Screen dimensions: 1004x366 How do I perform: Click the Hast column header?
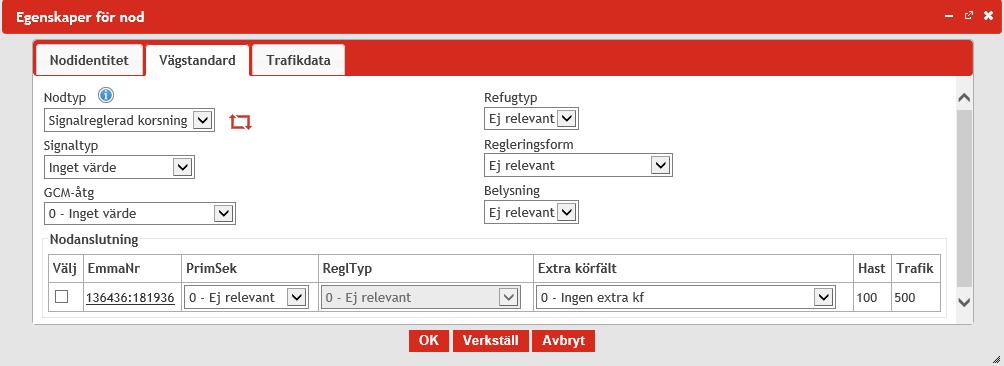(x=871, y=269)
